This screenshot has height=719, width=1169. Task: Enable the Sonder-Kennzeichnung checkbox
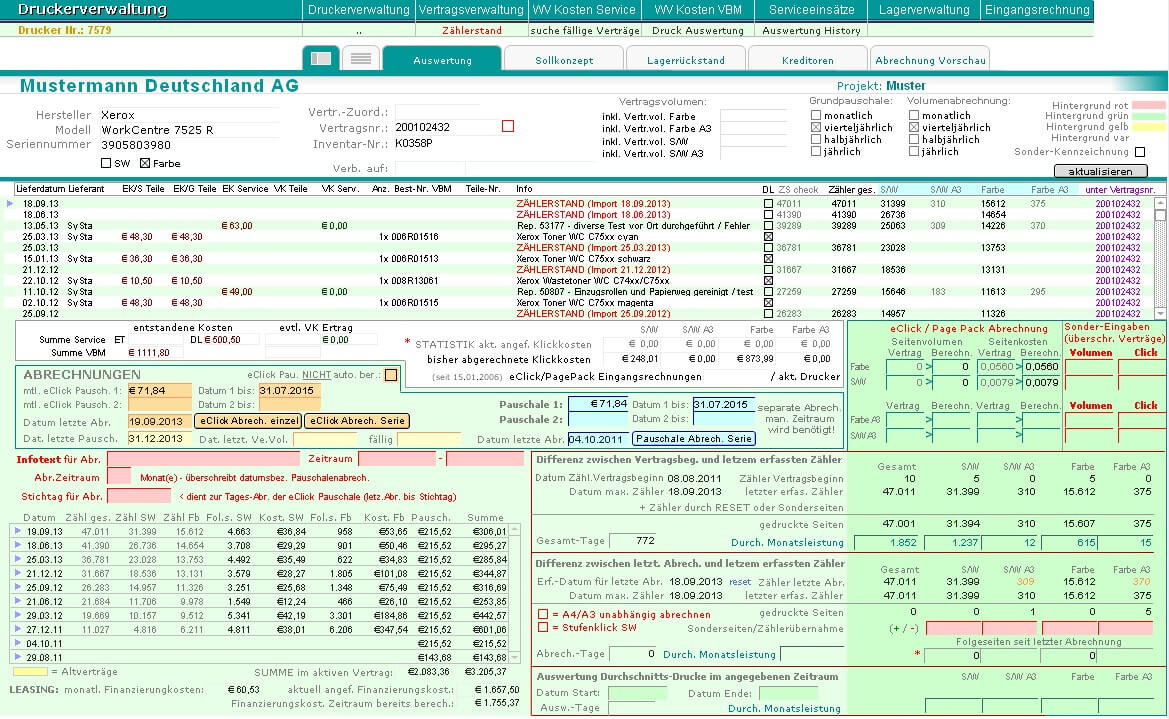pos(1140,152)
